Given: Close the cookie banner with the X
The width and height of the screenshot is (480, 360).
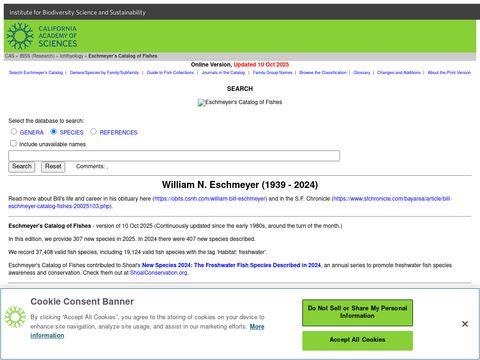Looking at the screenshot, I should tap(465, 324).
